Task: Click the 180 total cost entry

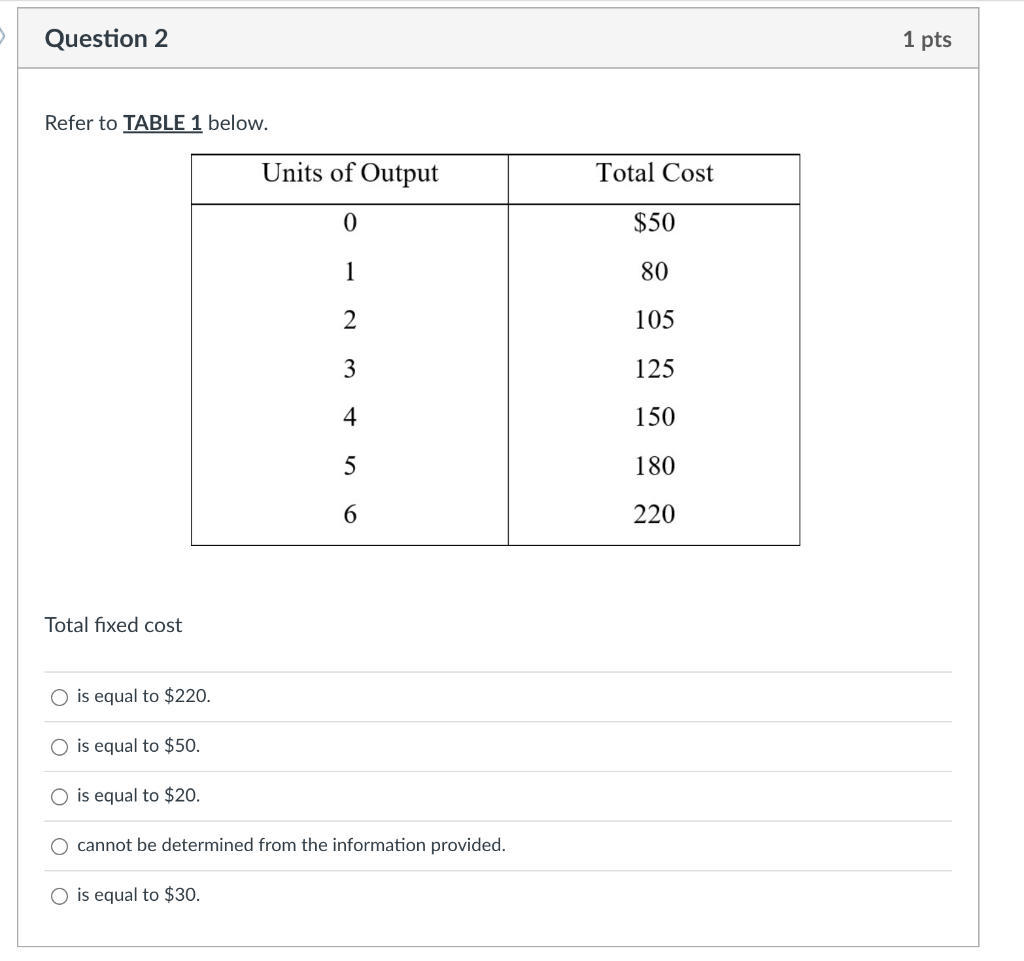Action: click(655, 466)
